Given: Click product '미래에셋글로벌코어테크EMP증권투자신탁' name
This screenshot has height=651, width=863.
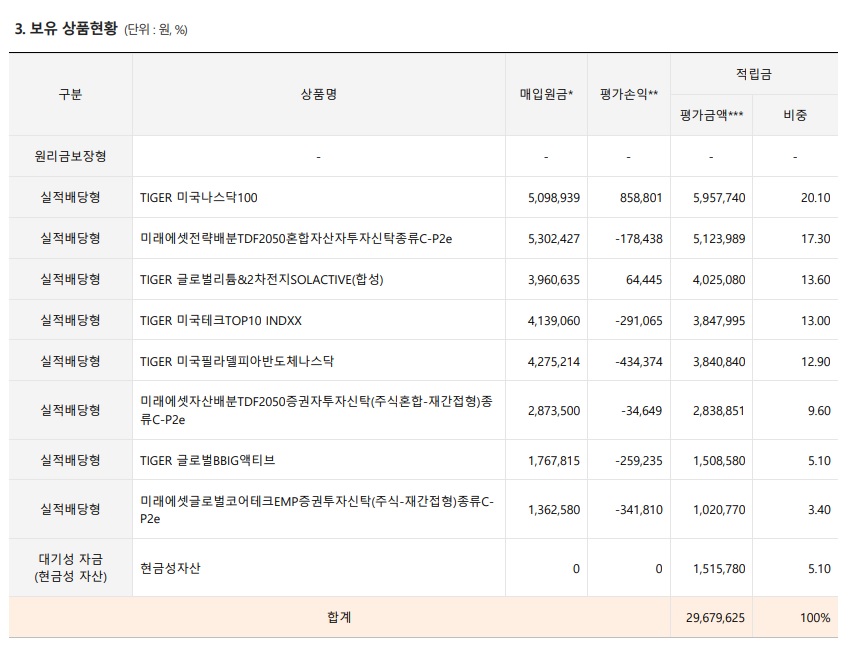Looking at the screenshot, I should [x=317, y=510].
